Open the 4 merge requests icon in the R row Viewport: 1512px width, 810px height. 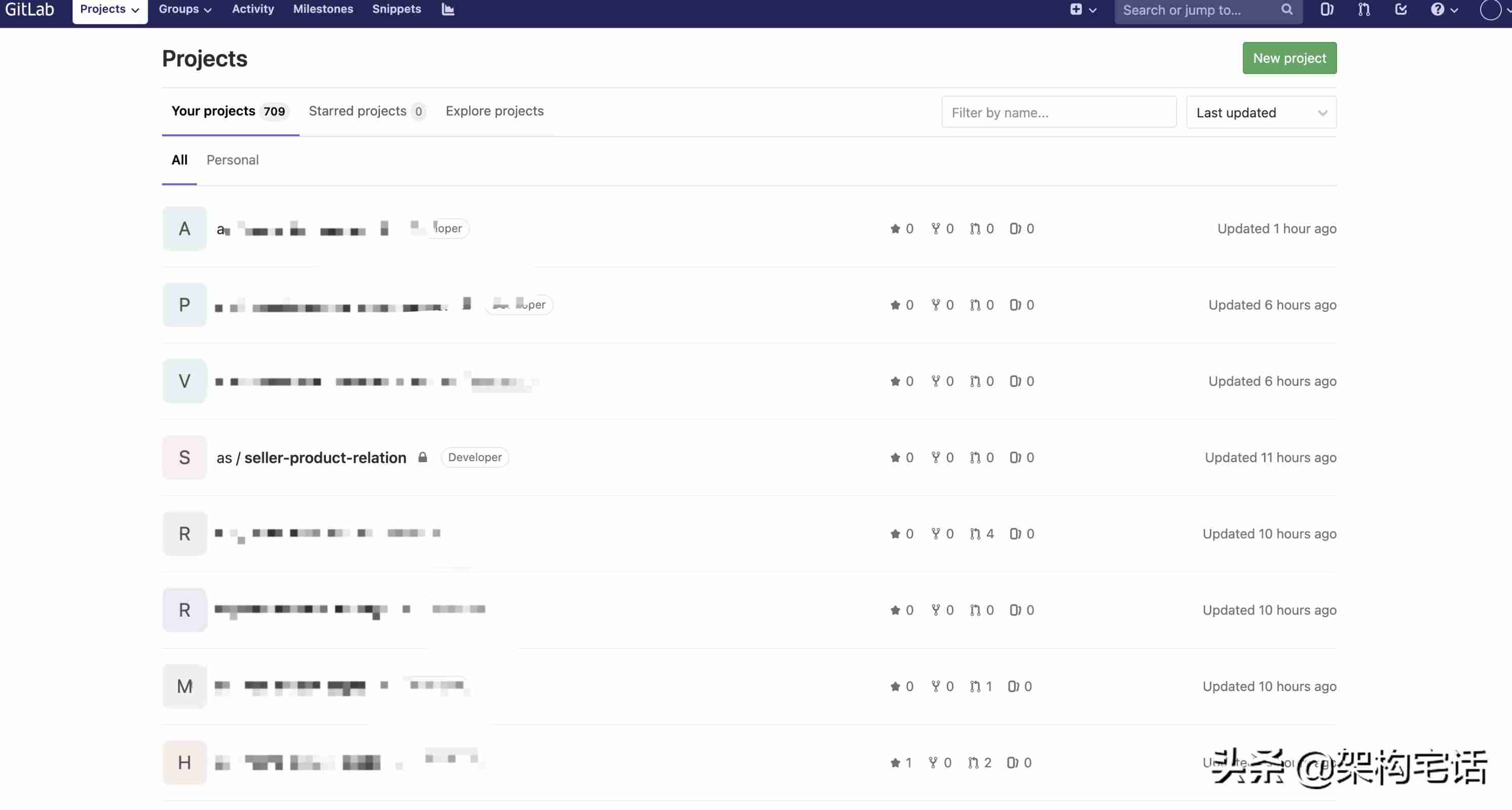click(x=975, y=534)
